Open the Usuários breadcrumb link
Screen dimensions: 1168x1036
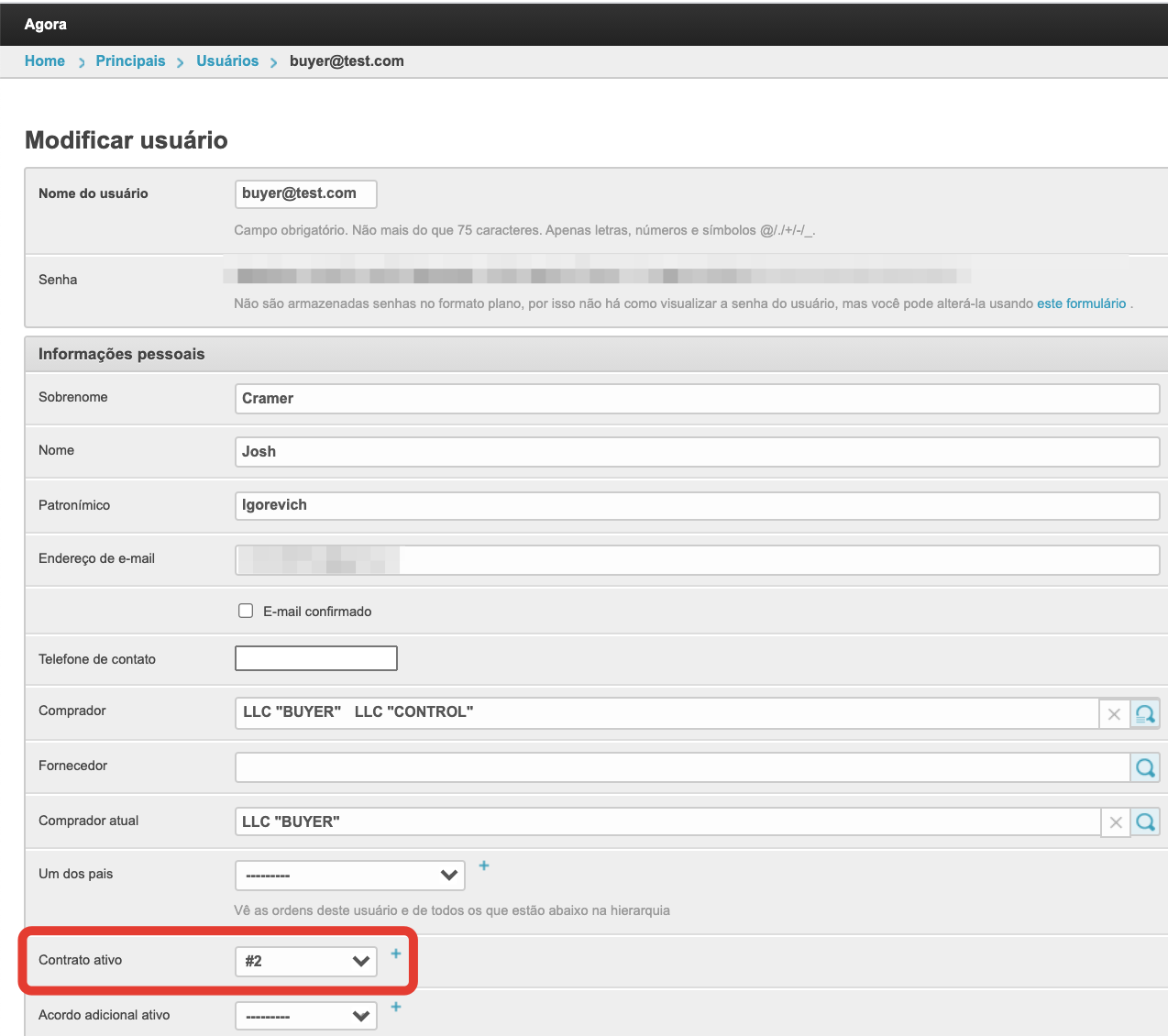pos(227,61)
